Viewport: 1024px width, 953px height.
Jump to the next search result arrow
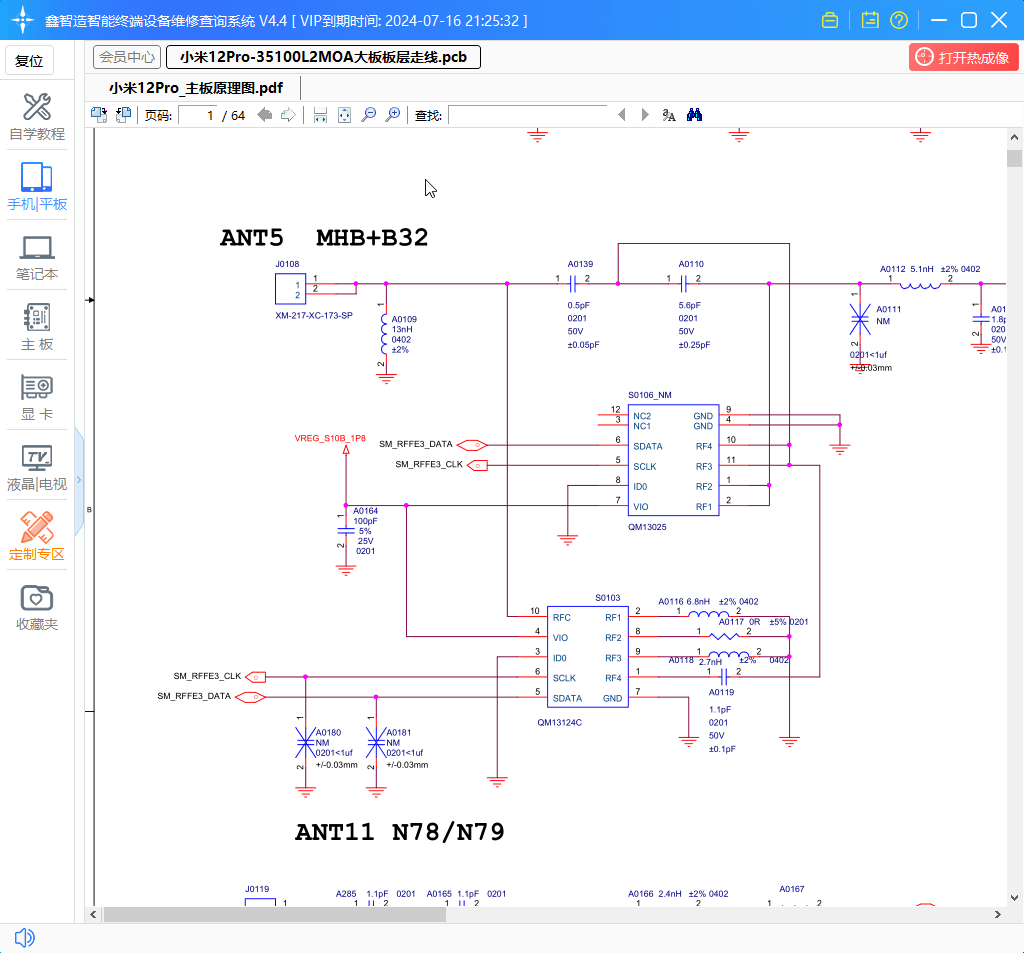click(645, 115)
